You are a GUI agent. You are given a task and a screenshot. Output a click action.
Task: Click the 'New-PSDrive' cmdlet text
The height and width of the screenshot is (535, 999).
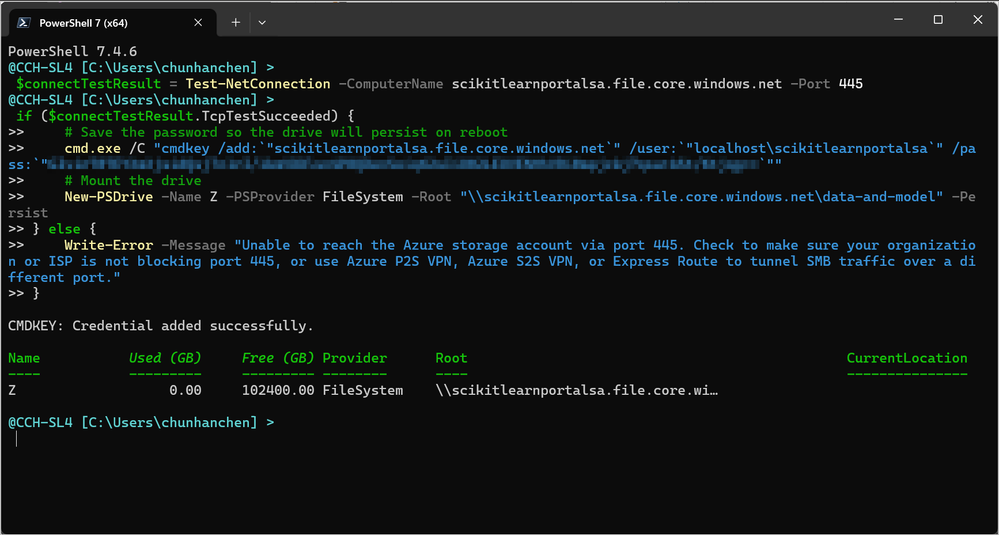pos(108,197)
